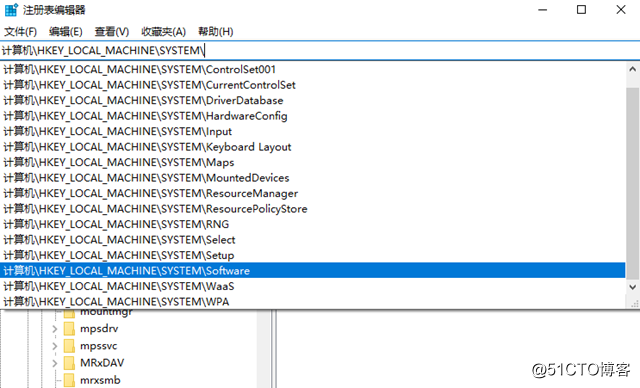Select the MRxDAV key label
The height and width of the screenshot is (388, 640).
102,363
